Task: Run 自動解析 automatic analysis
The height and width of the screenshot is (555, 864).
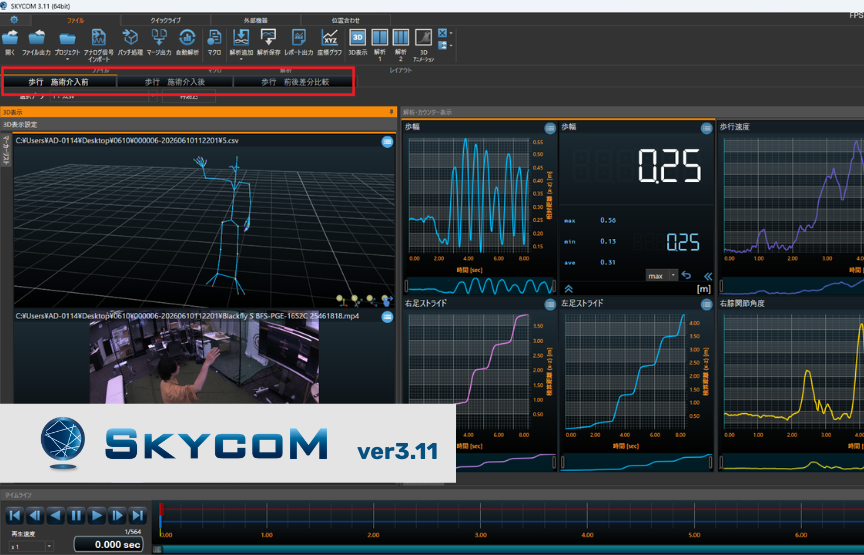Action: click(187, 37)
